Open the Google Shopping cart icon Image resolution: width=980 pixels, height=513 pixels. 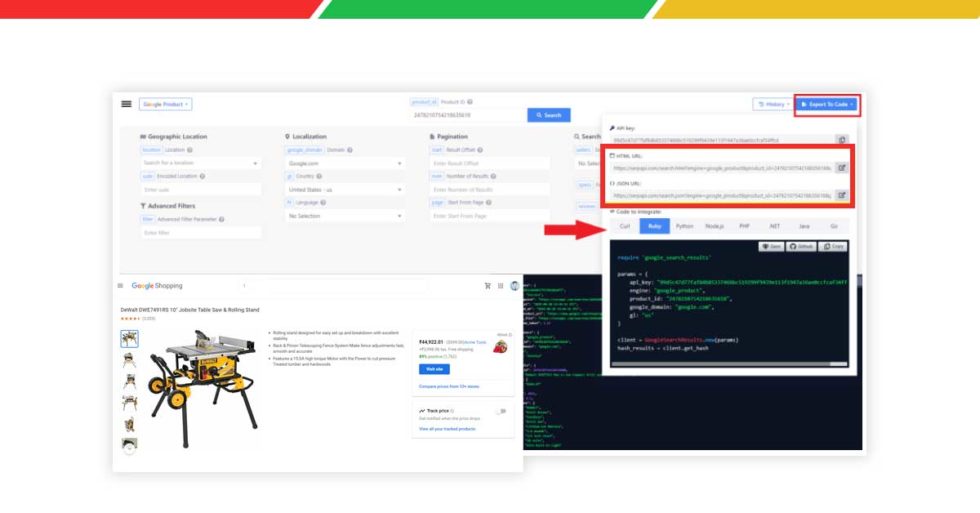pyautogui.click(x=488, y=286)
